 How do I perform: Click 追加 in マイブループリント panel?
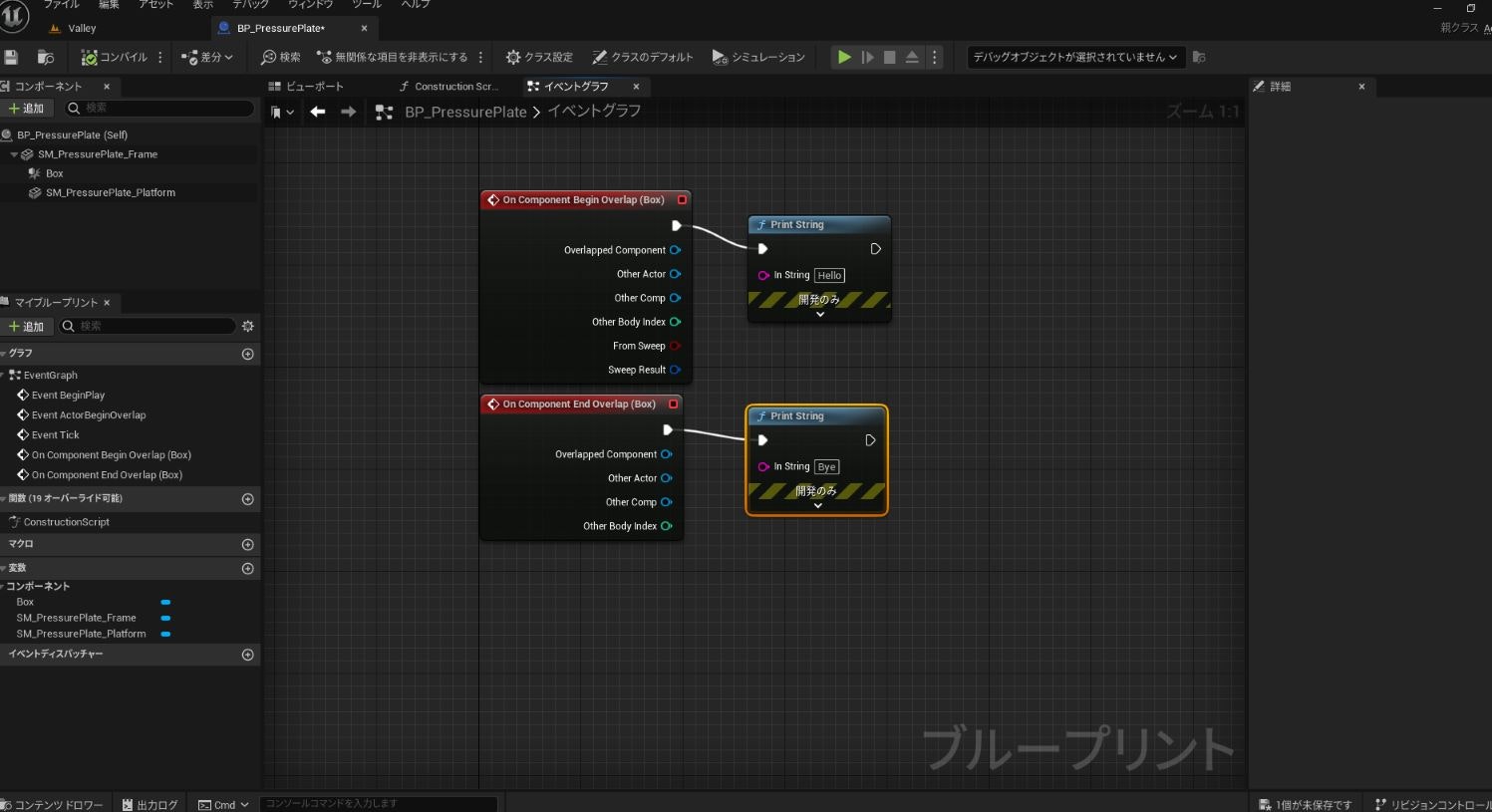(x=27, y=327)
